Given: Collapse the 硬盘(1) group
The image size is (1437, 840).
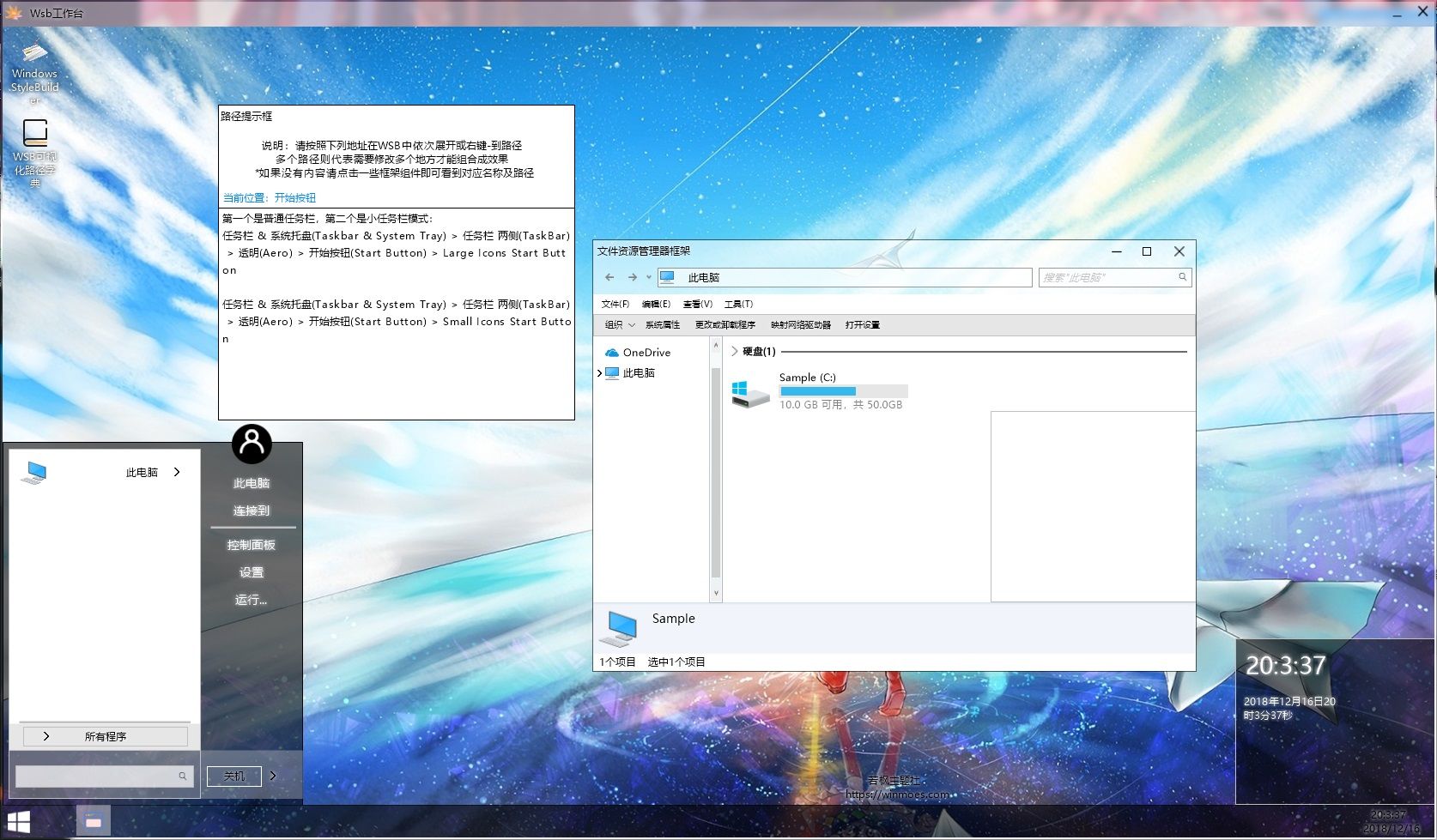Looking at the screenshot, I should coord(734,351).
